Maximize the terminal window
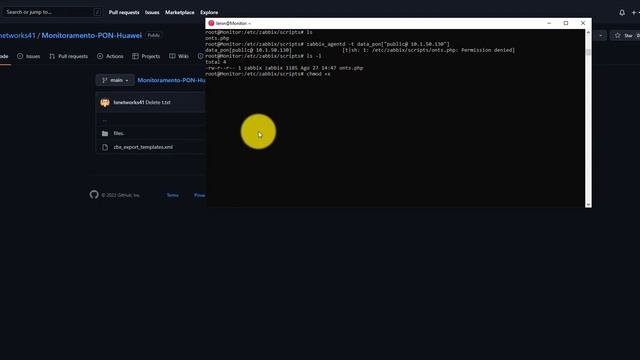The width and height of the screenshot is (640, 360). tap(566, 23)
